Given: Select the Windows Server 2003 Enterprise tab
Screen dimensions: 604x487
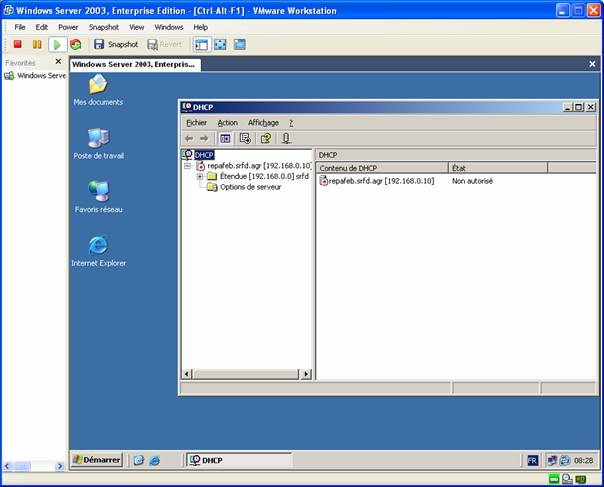Looking at the screenshot, I should 135,64.
